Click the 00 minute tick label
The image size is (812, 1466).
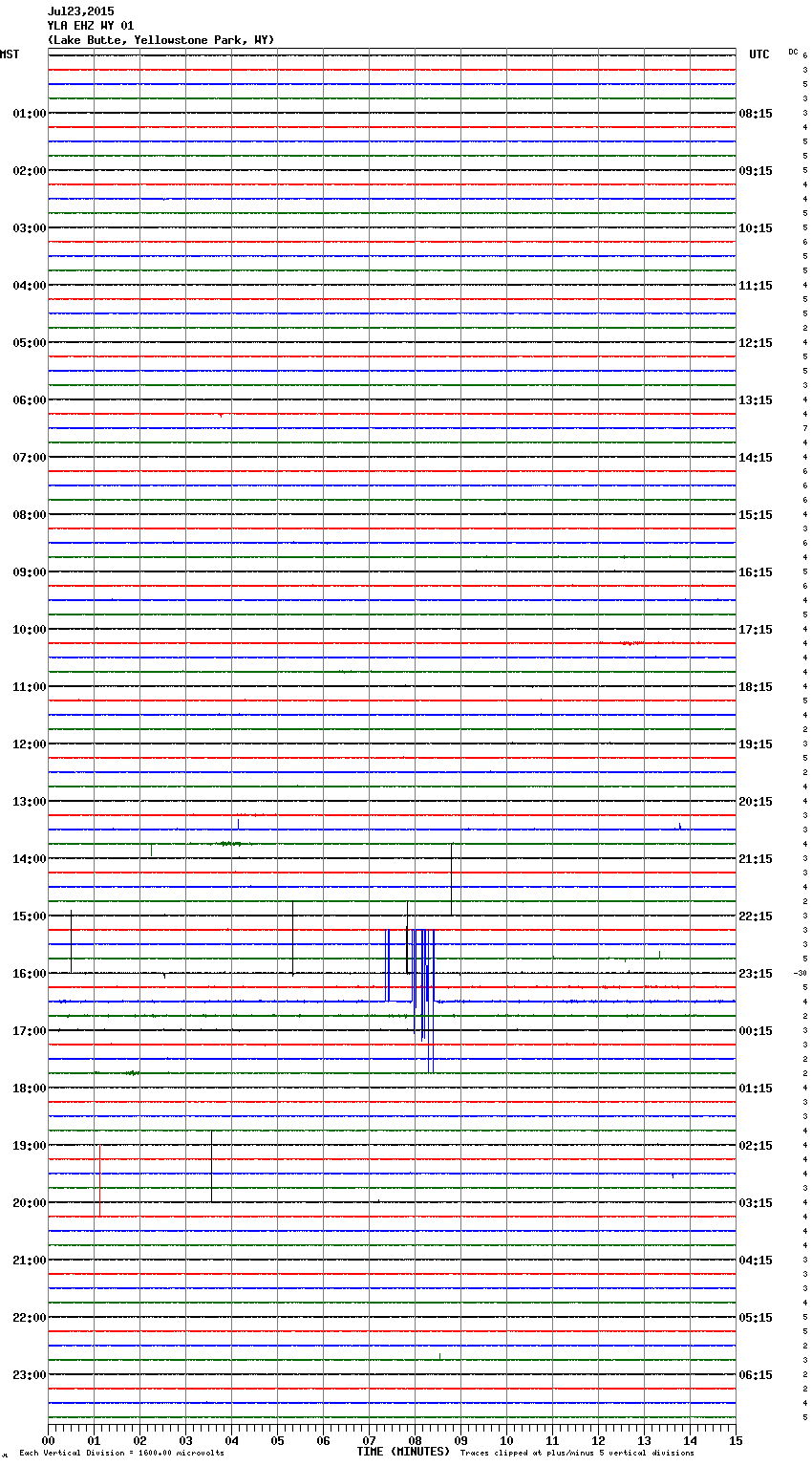click(49, 1440)
